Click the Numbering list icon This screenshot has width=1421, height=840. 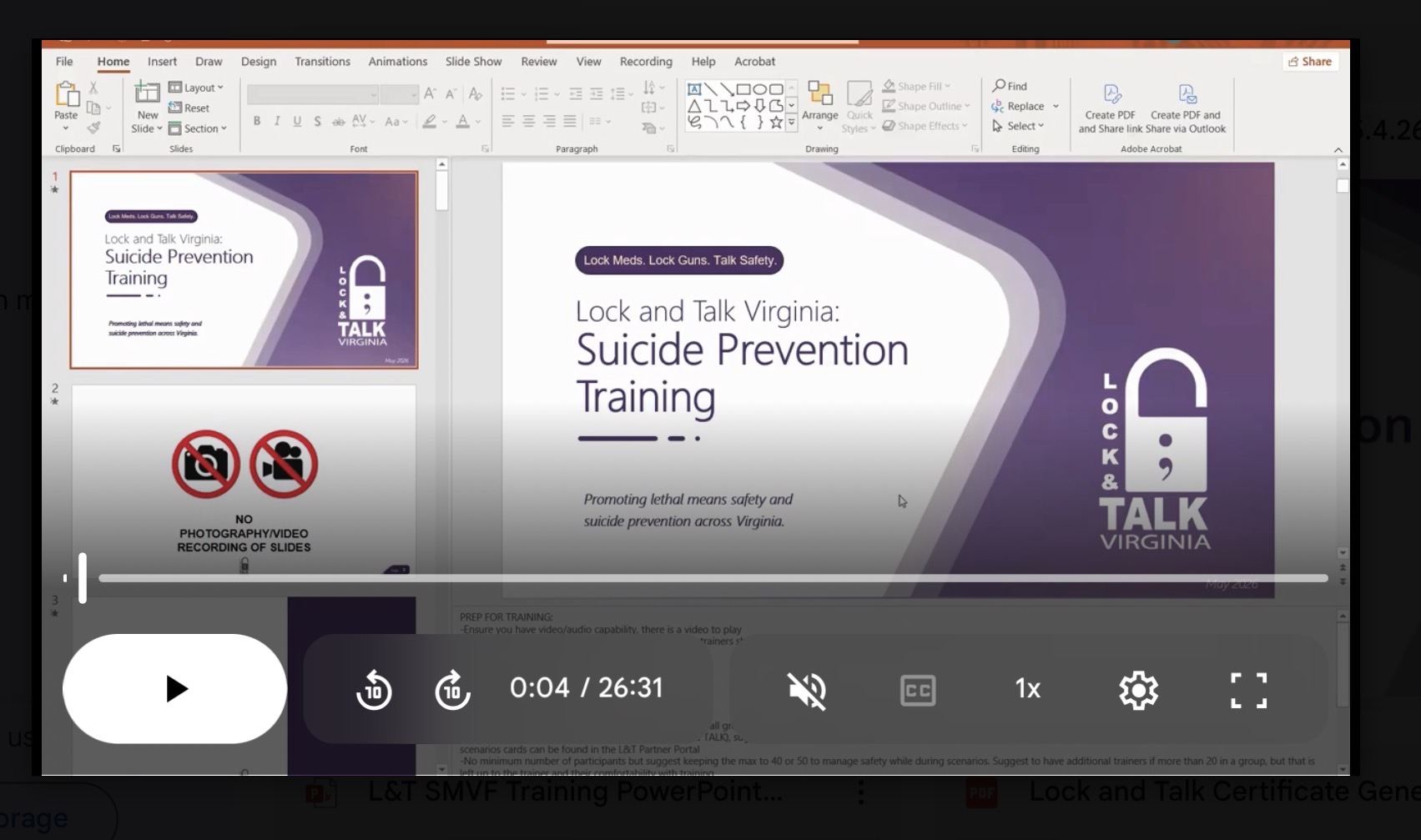[542, 94]
